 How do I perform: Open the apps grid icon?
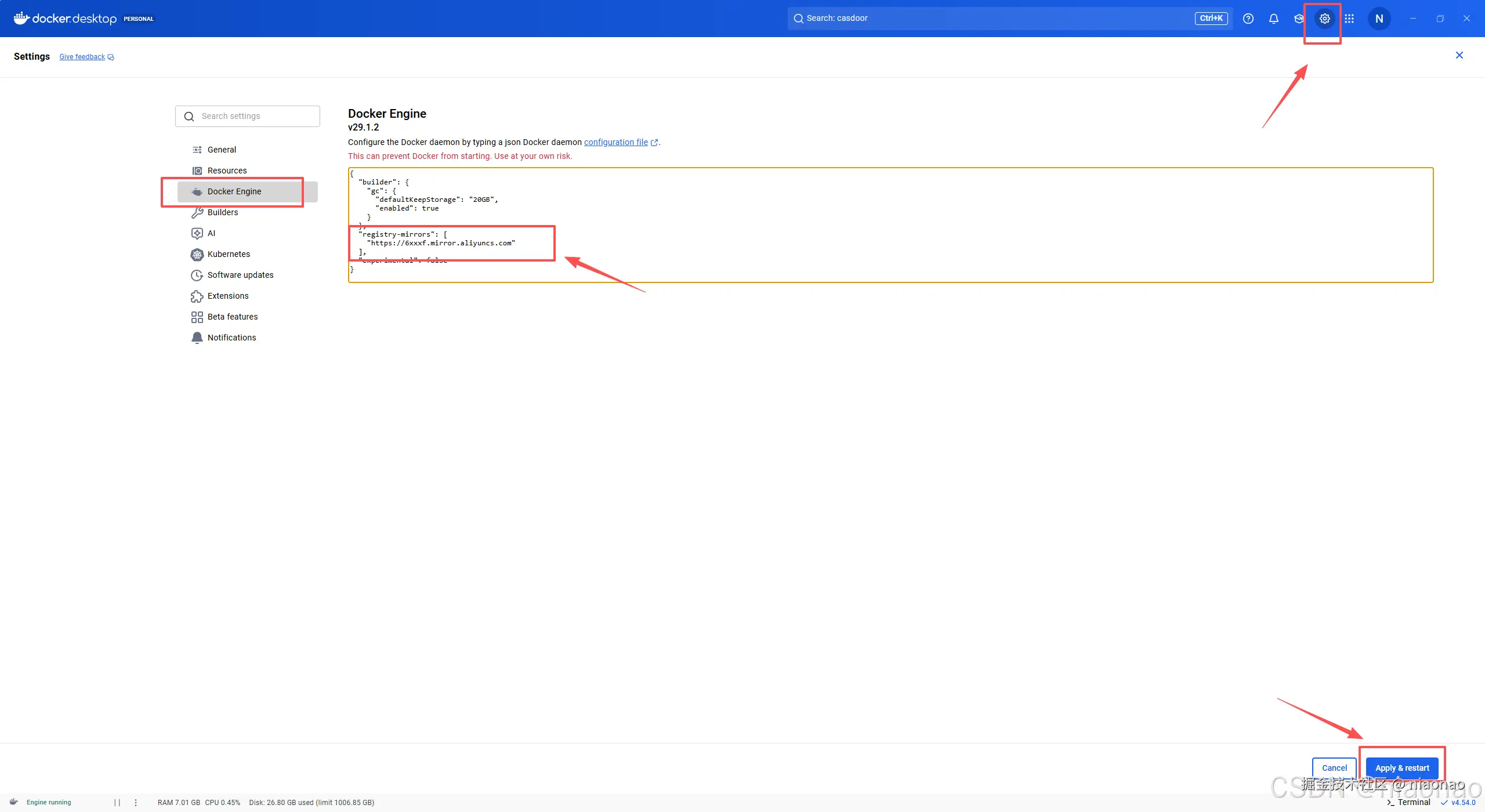click(x=1349, y=19)
